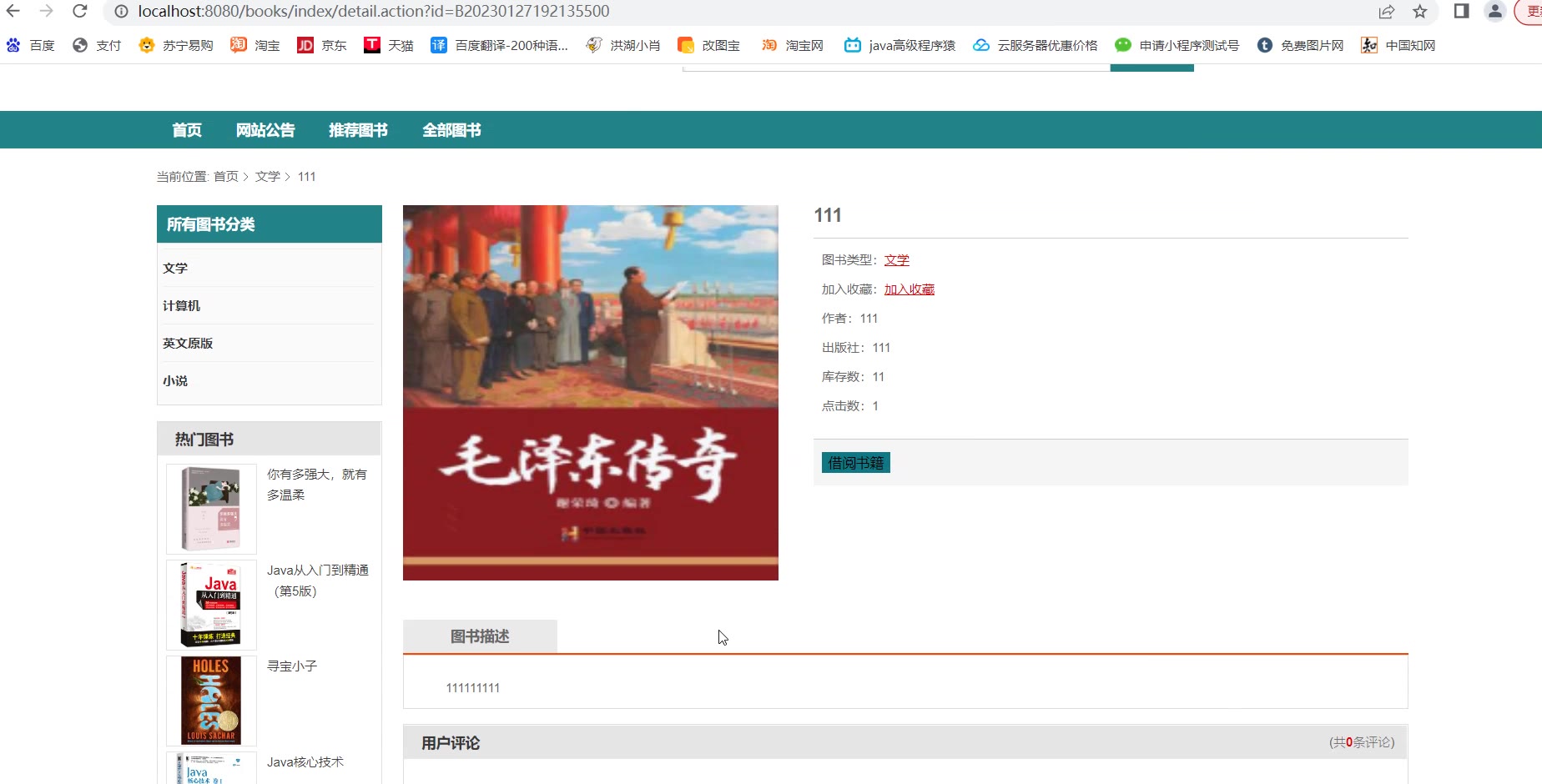Click the 点击数: 1 text
Viewport: 1542px width, 784px height.
850,406
